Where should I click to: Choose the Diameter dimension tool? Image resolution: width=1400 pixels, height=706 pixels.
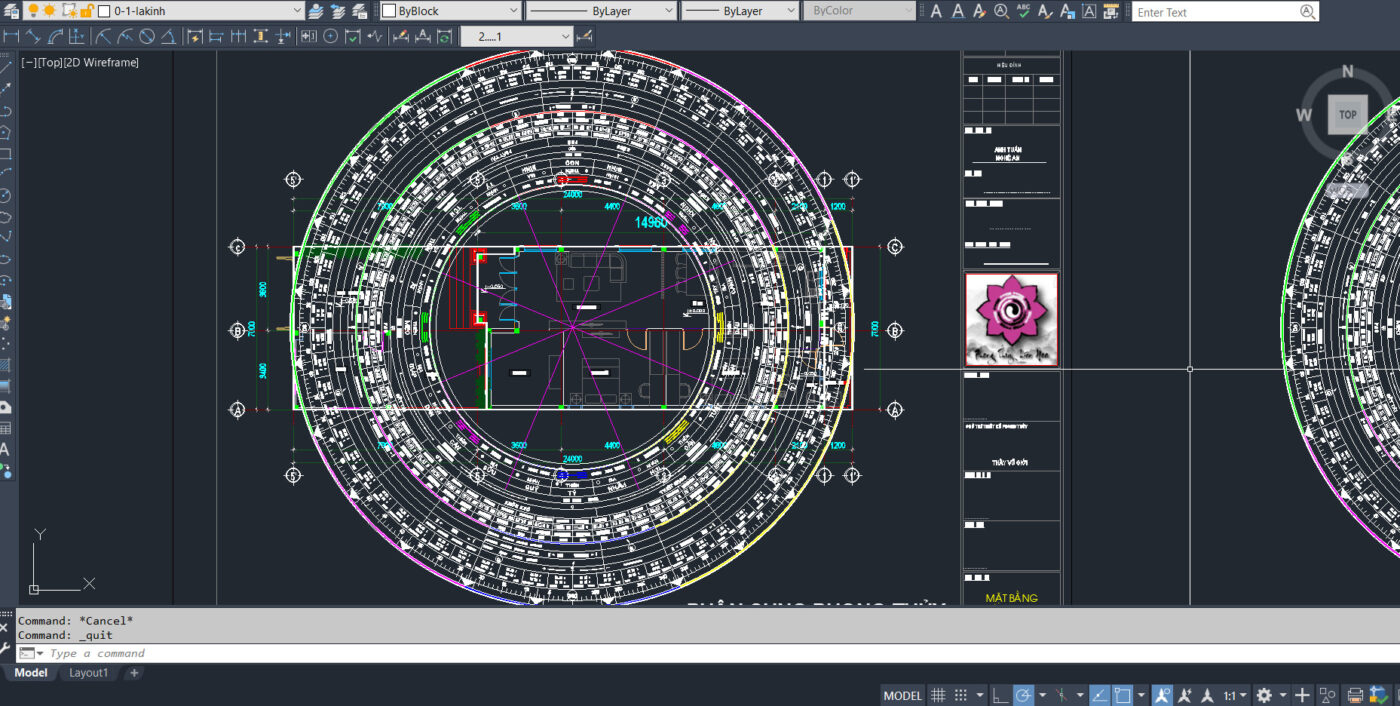point(147,36)
